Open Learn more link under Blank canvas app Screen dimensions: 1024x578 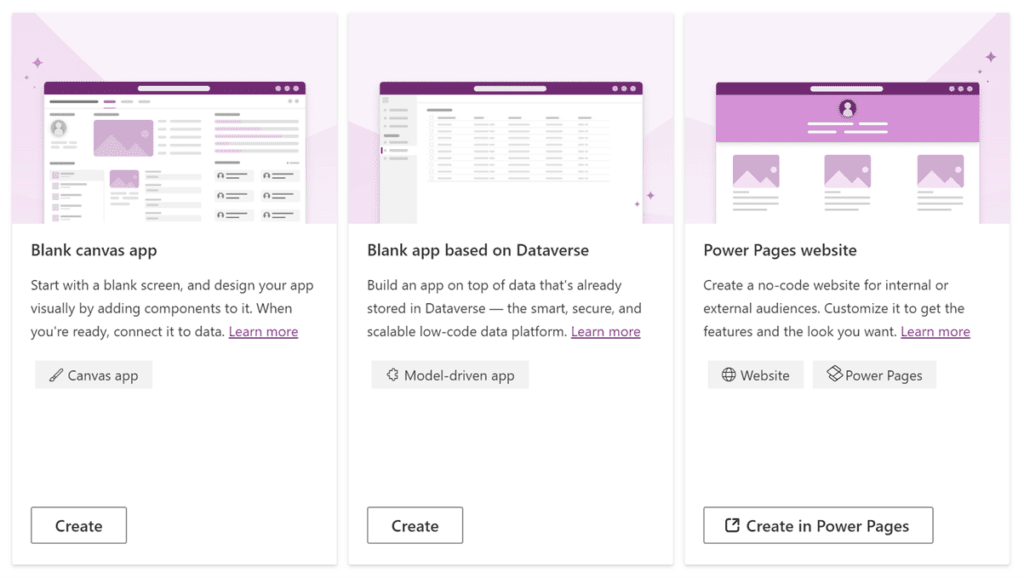click(263, 332)
